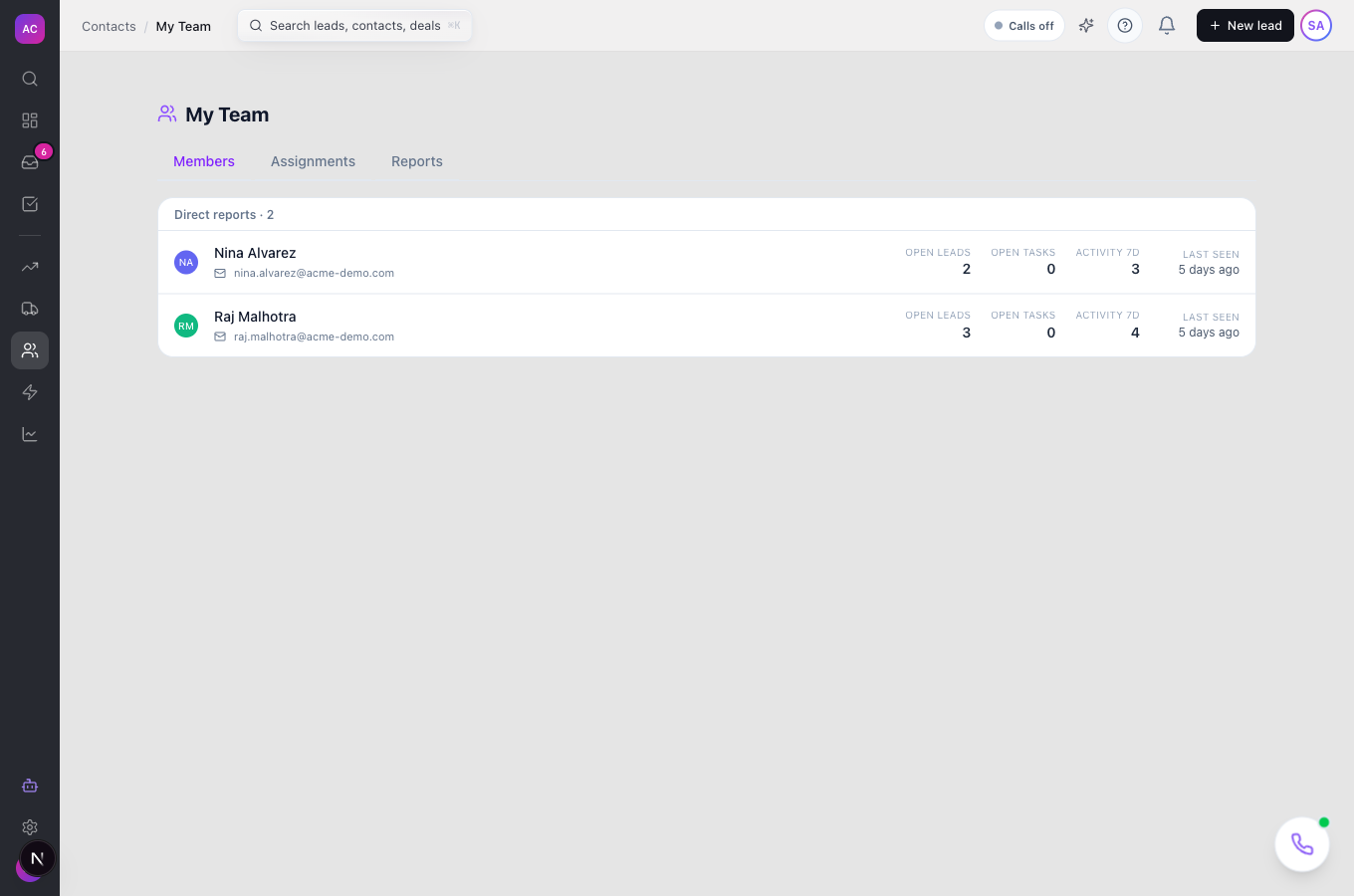Open the dashboard grid icon in sidebar
1354x896 pixels.
(x=30, y=120)
